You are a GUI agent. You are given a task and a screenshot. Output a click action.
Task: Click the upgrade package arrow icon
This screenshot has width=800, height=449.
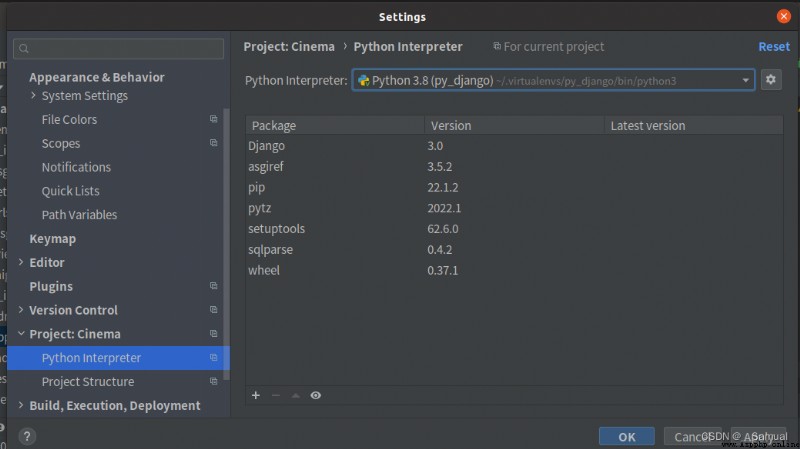click(x=295, y=395)
